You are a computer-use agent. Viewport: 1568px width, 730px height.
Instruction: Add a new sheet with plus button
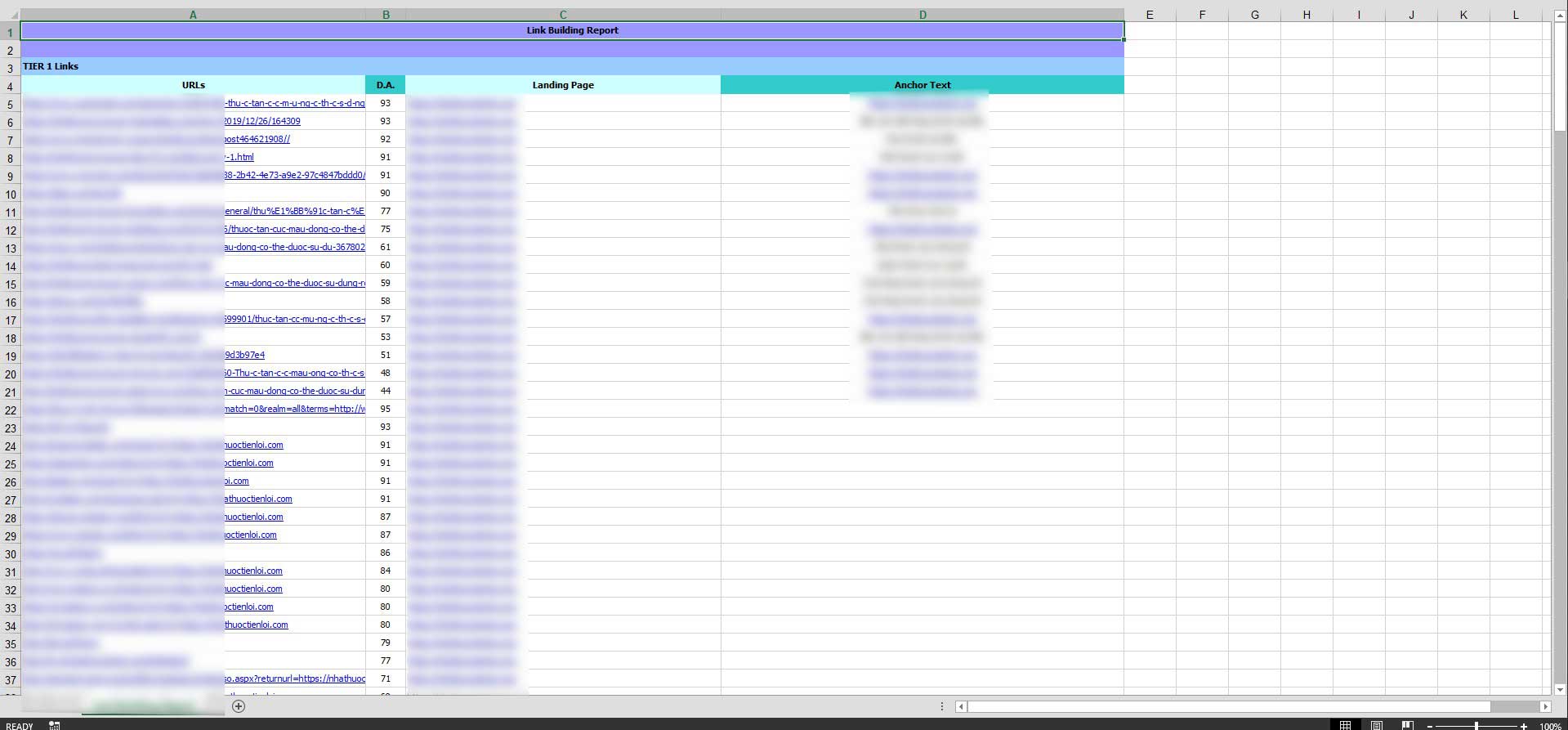point(239,705)
